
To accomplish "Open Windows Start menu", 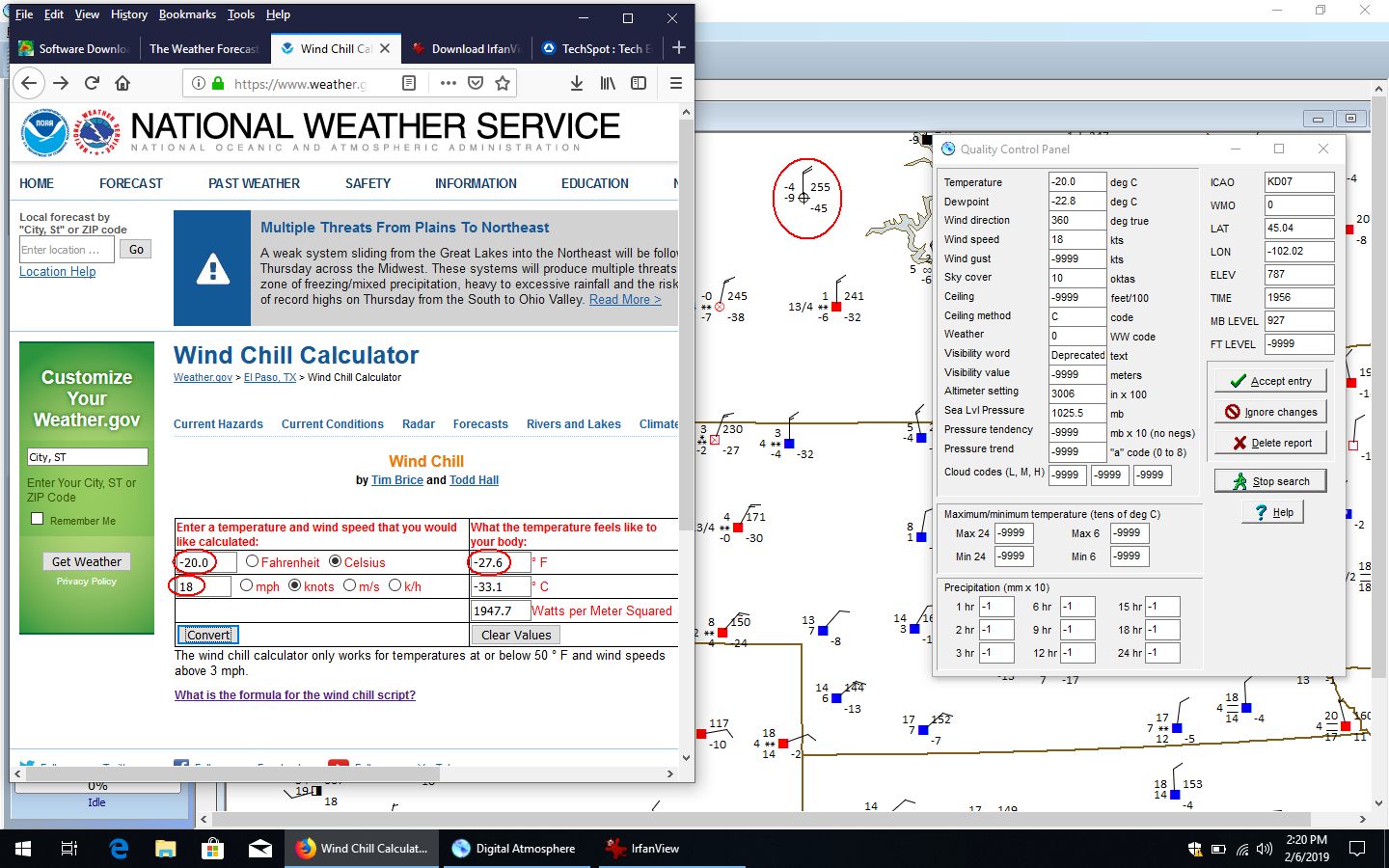I will pyautogui.click(x=22, y=849).
